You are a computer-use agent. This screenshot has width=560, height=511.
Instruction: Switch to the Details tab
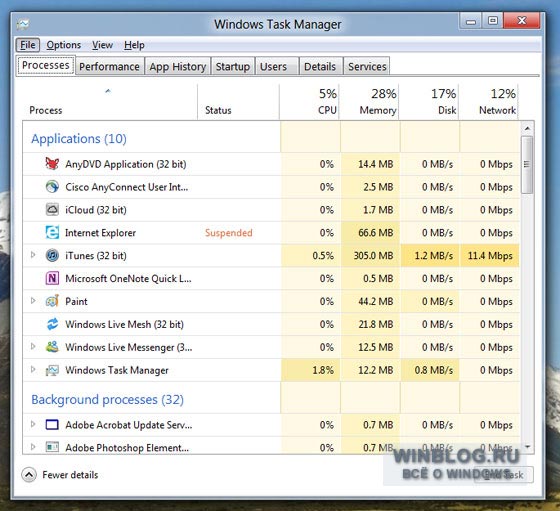(321, 66)
